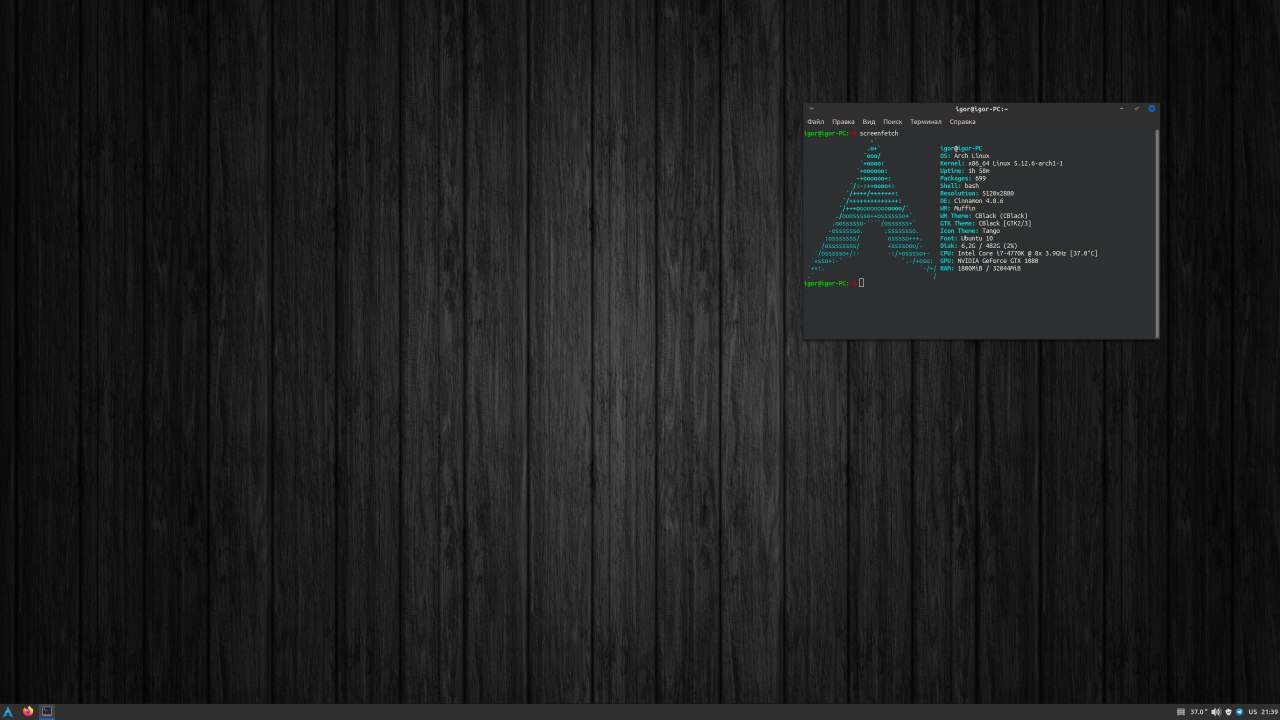
Task: Click the 'Font: Ubuntu 10' line
Action: (x=966, y=238)
